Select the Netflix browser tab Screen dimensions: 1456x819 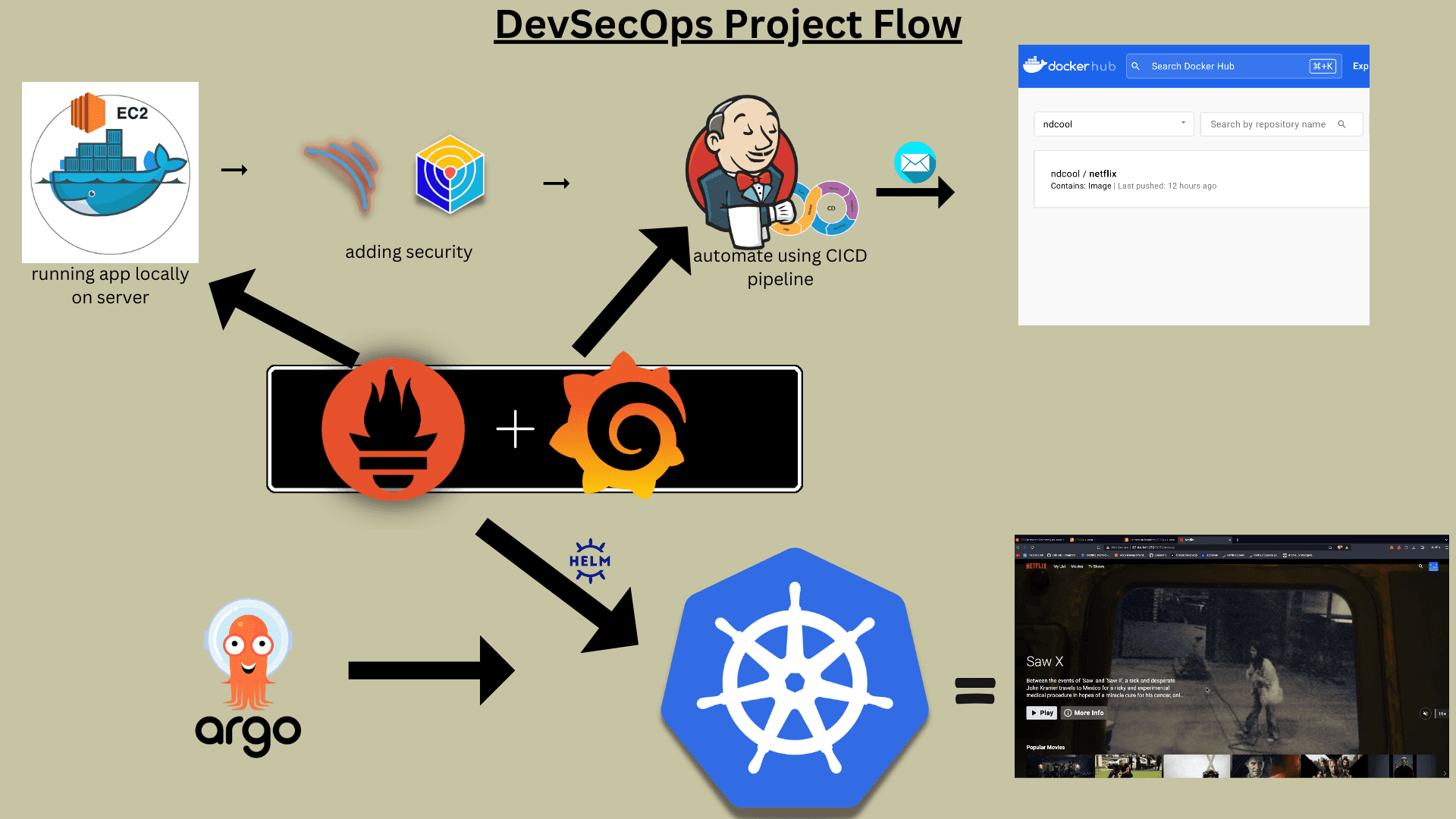1205,540
